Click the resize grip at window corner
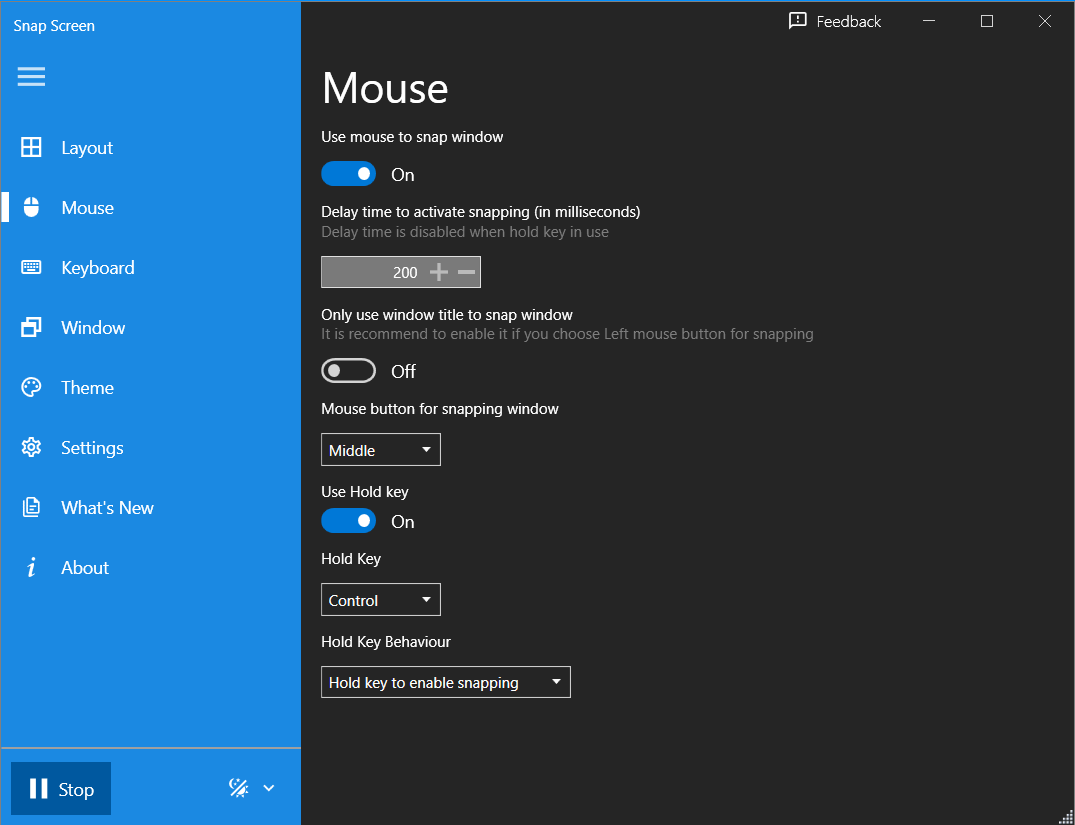 pyautogui.click(x=1067, y=817)
